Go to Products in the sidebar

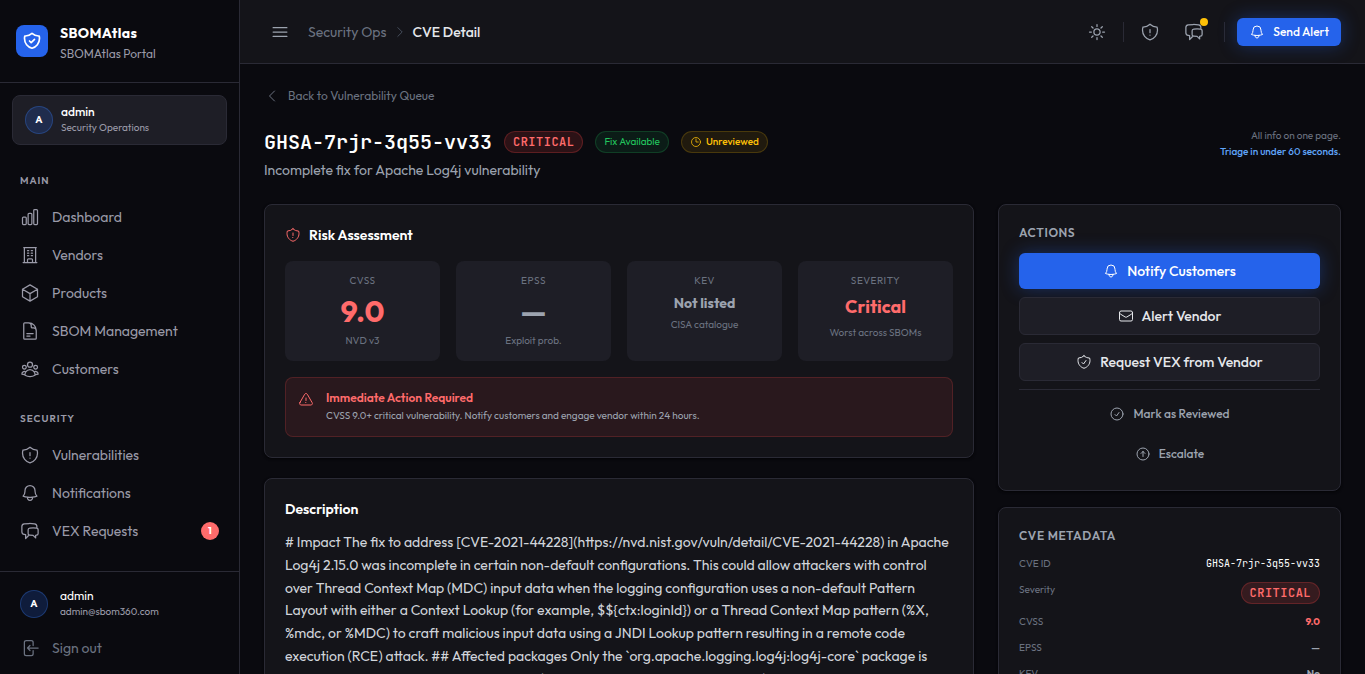click(120, 293)
